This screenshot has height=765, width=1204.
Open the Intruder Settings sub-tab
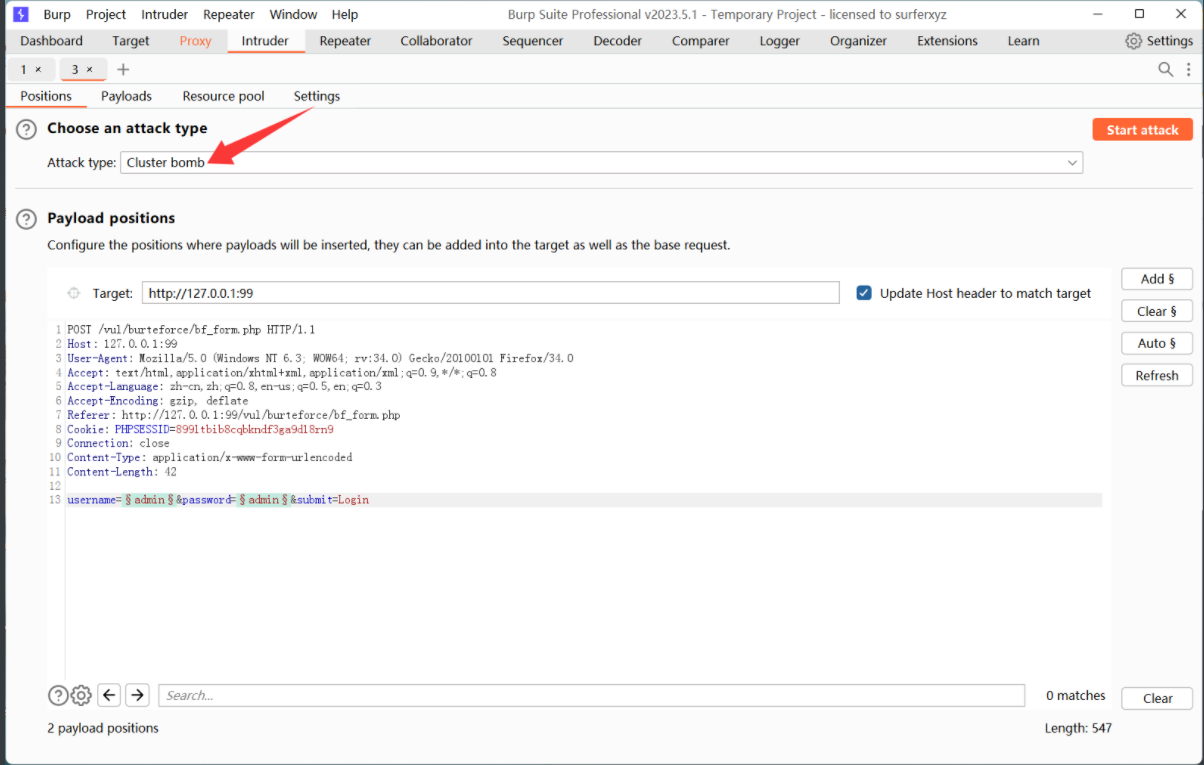click(317, 96)
